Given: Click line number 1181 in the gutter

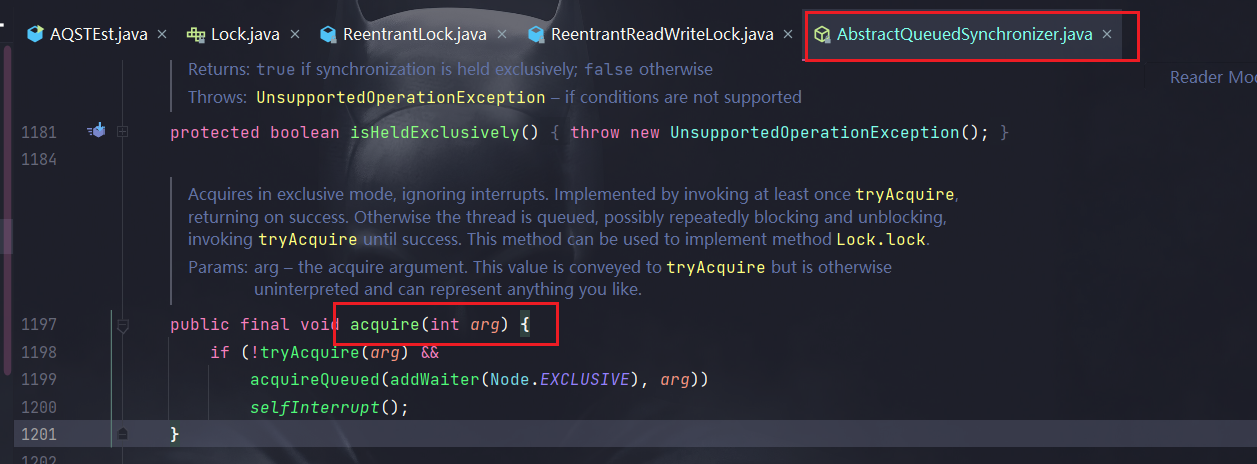Looking at the screenshot, I should pyautogui.click(x=39, y=132).
